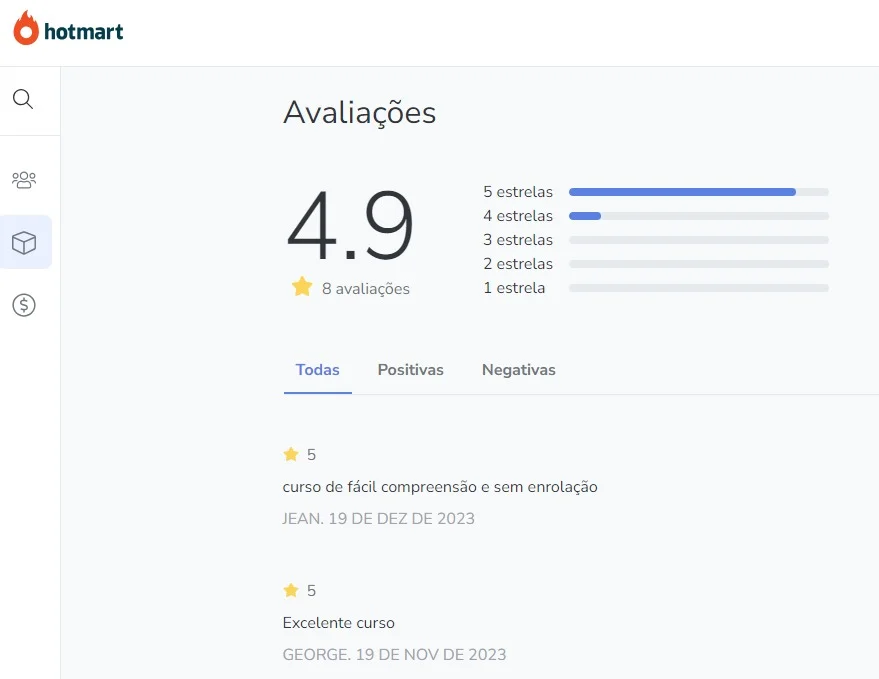This screenshot has width=879, height=679.
Task: Click the star icon on Jean's review
Action: click(291, 454)
